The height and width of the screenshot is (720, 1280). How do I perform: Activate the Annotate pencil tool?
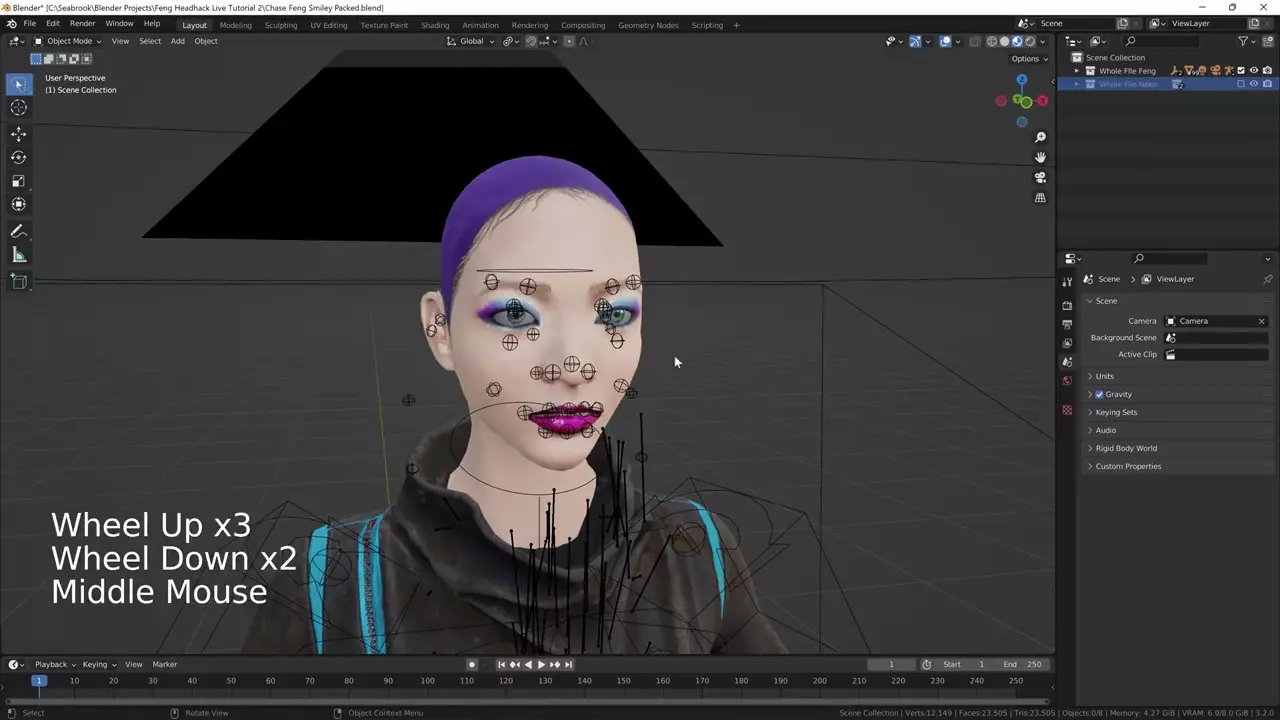(x=18, y=231)
